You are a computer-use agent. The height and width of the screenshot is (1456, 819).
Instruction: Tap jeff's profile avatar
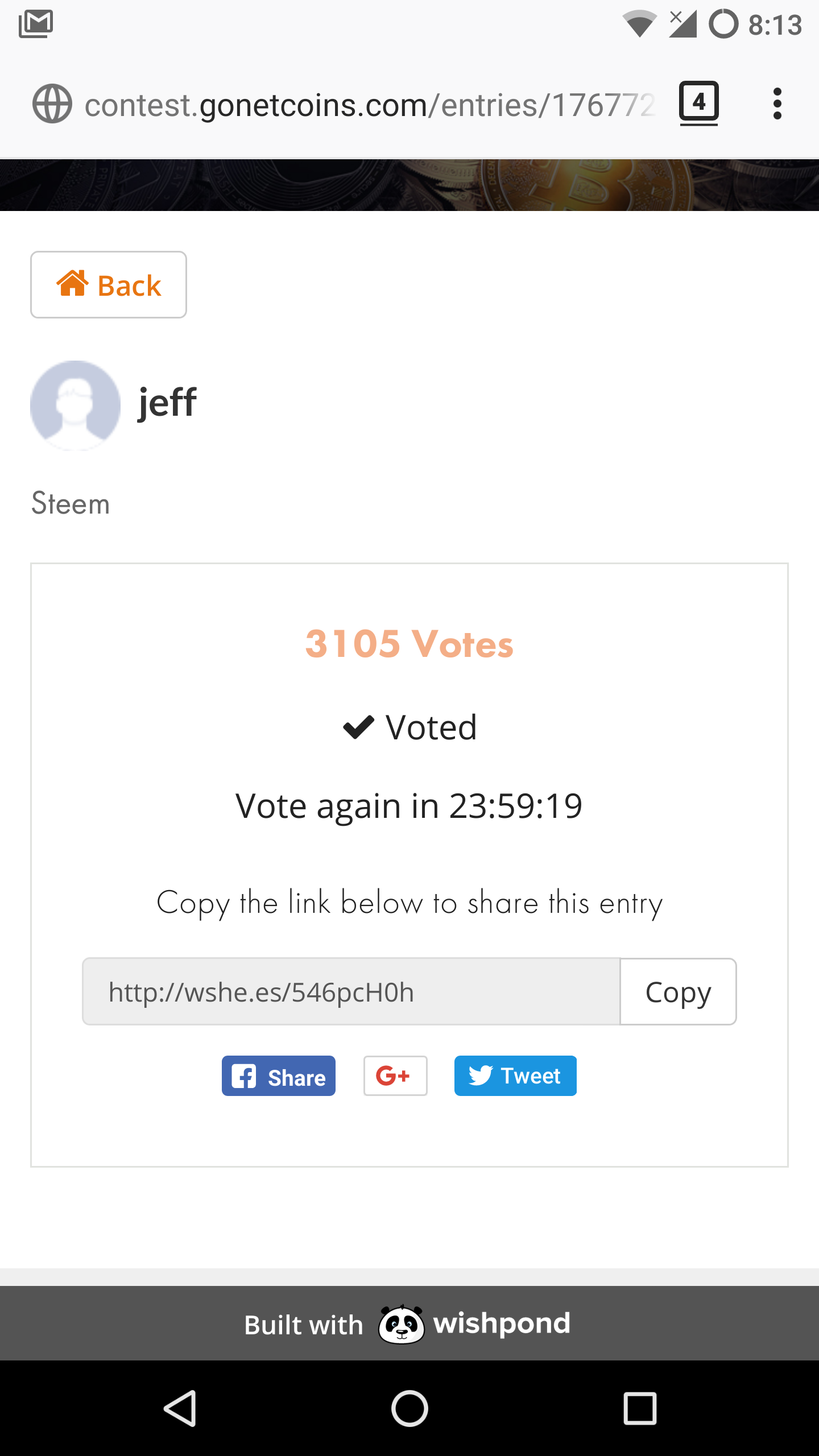point(75,406)
